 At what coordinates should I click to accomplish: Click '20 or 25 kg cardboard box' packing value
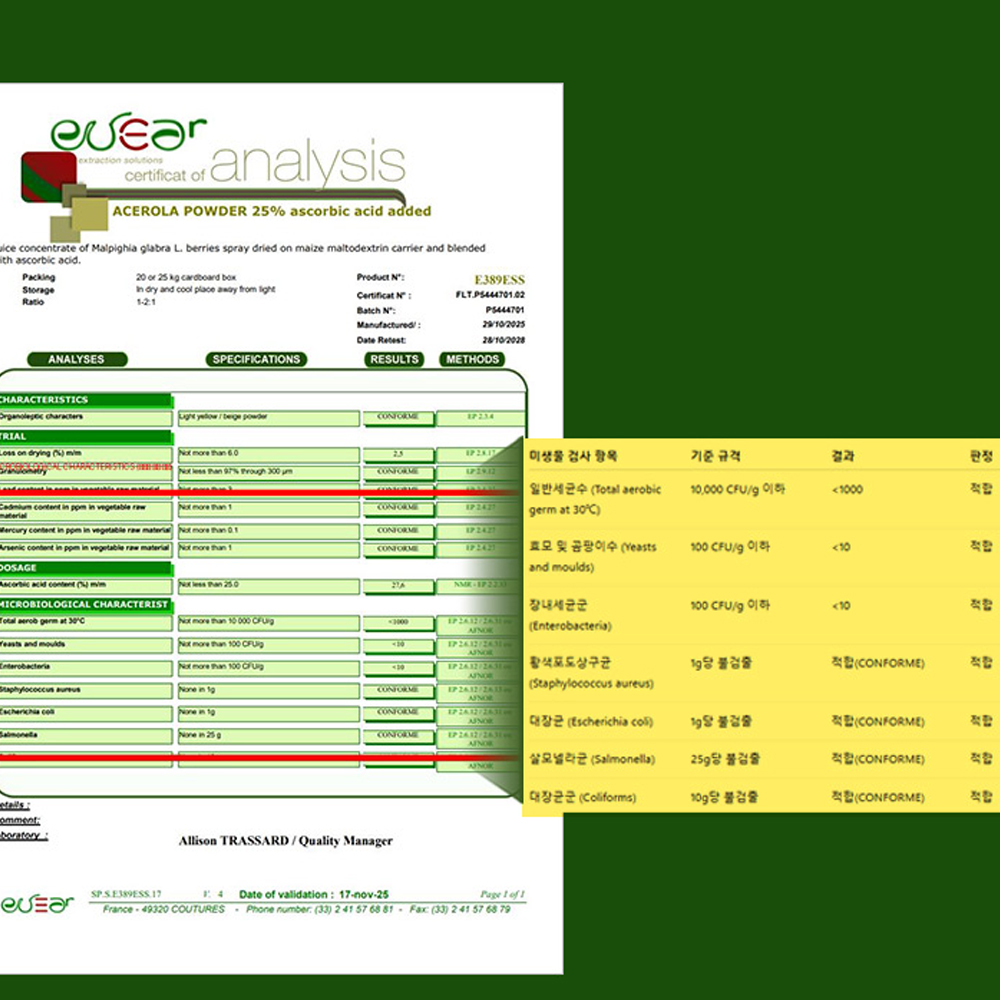pos(186,277)
